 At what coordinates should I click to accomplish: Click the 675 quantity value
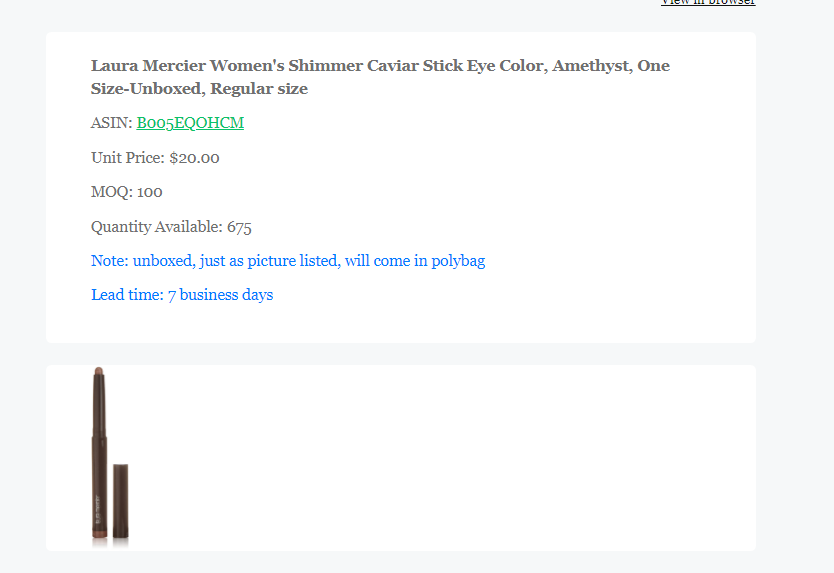[239, 227]
